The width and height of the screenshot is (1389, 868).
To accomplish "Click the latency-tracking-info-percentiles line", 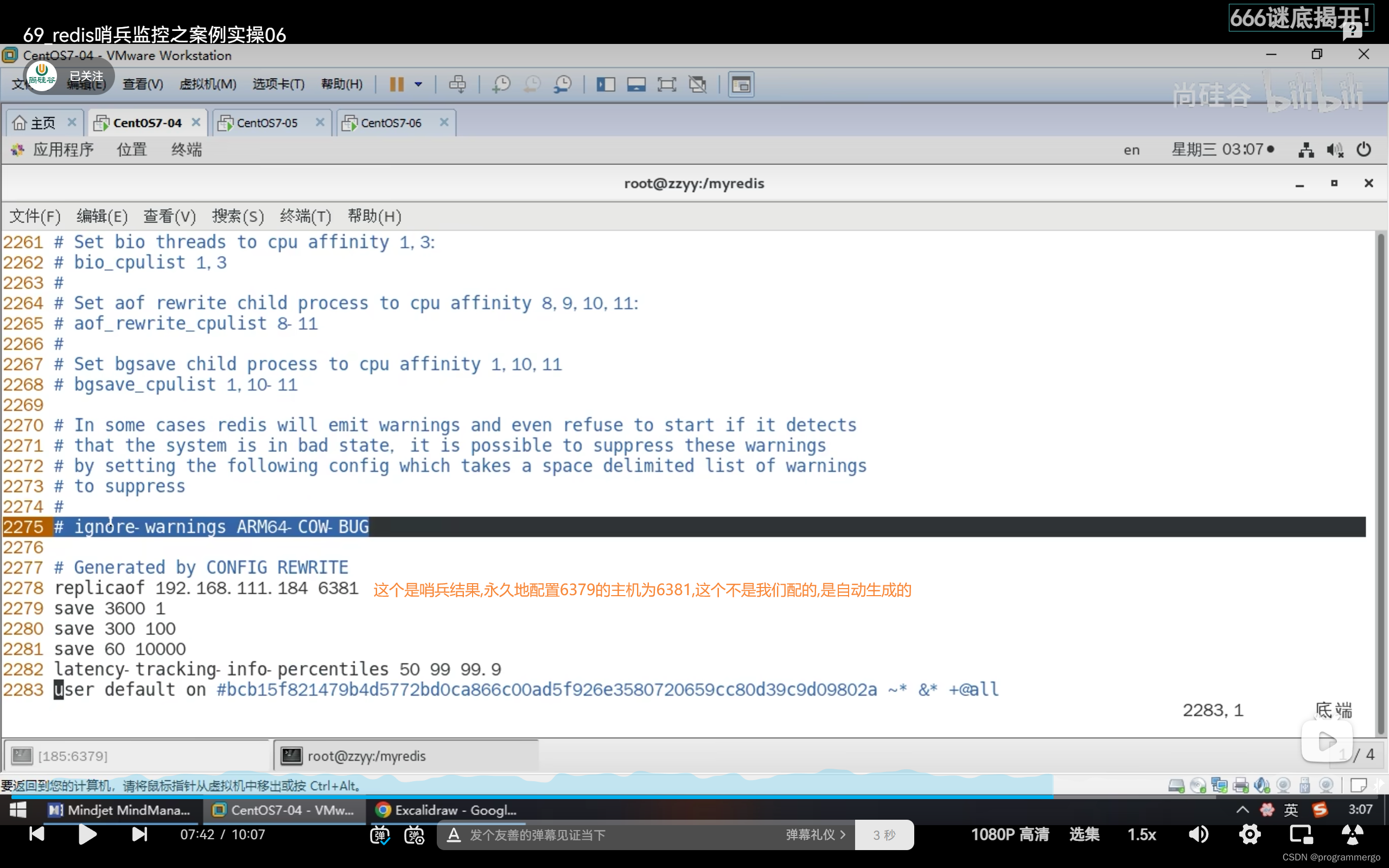I will (278, 669).
